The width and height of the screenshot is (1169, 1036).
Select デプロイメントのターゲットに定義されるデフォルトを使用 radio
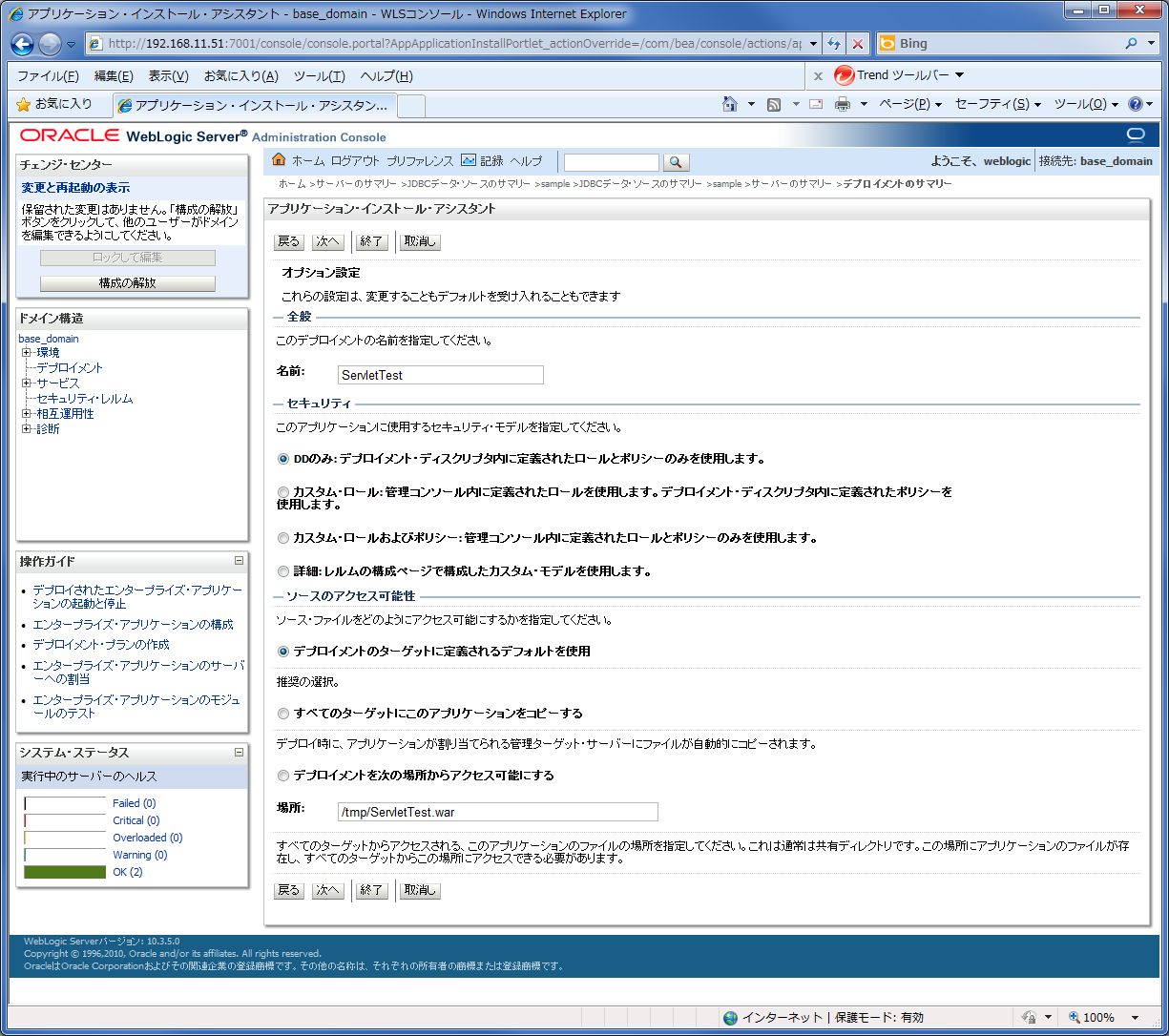[x=283, y=652]
